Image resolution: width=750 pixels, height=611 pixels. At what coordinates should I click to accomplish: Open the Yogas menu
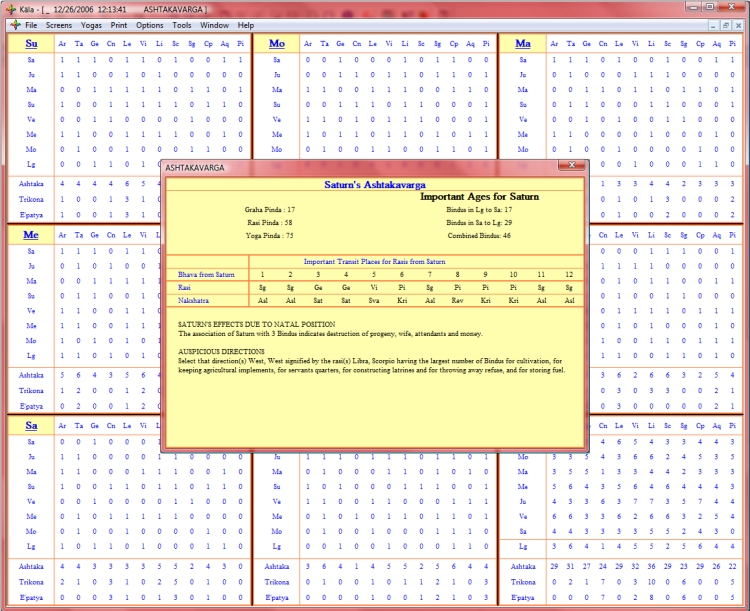91,25
